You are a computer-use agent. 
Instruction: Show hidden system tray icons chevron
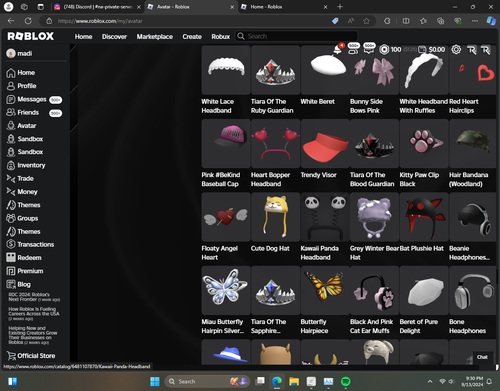point(430,381)
